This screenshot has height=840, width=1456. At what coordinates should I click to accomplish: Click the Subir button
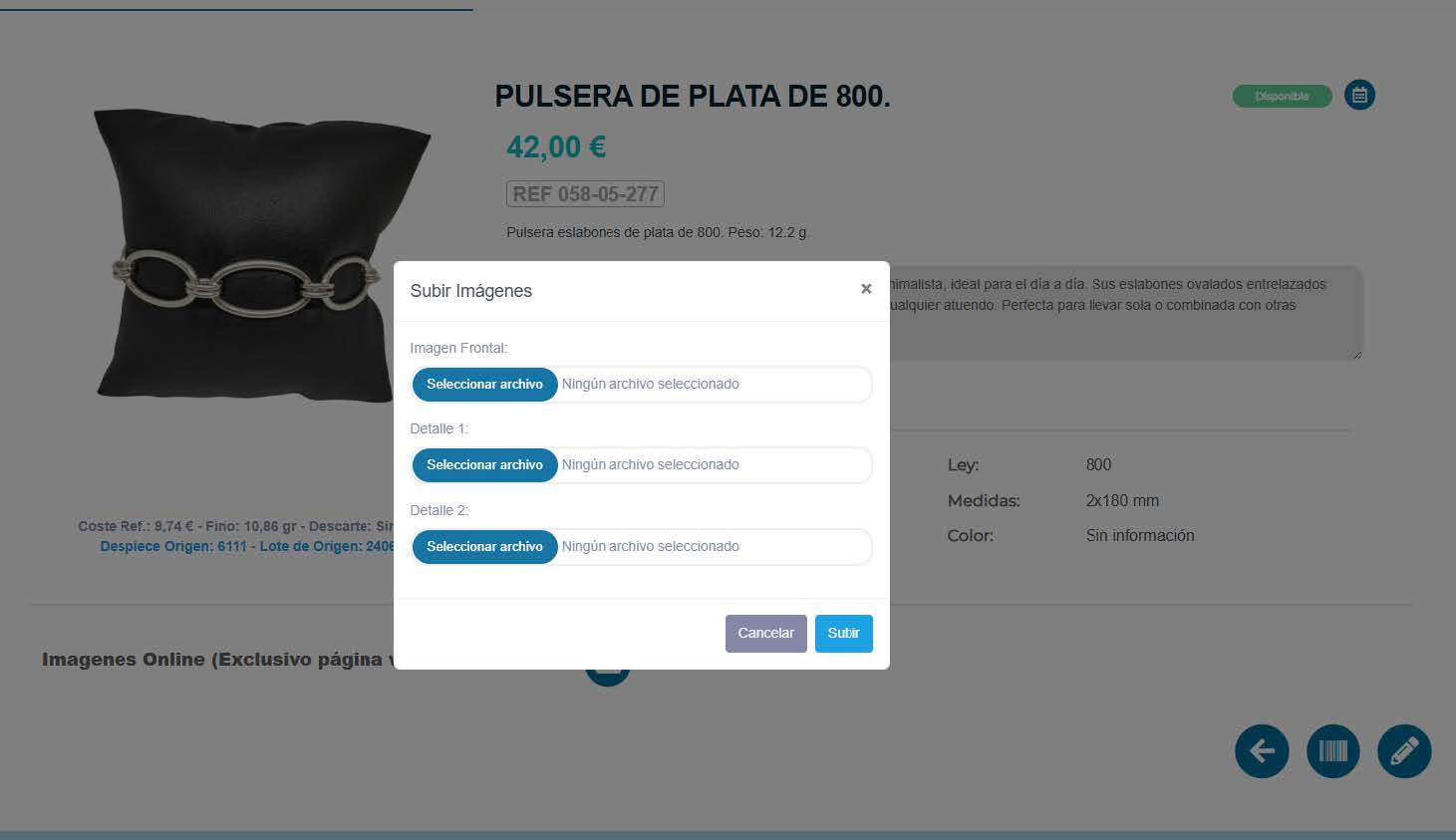(x=843, y=633)
